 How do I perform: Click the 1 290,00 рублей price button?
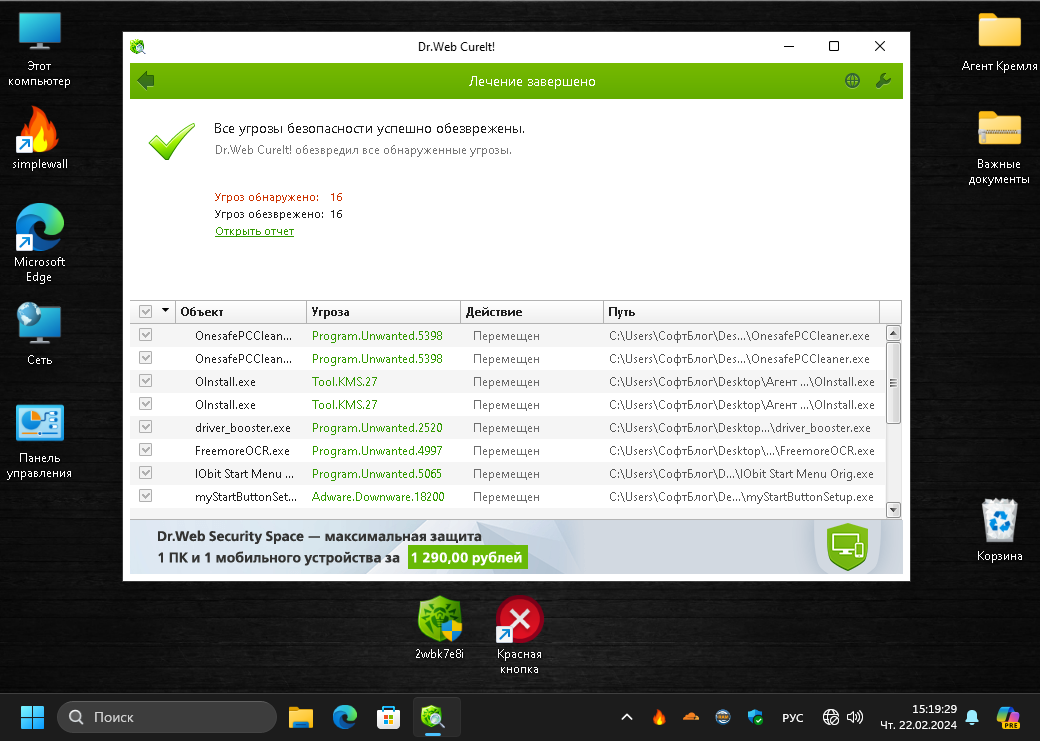point(468,558)
